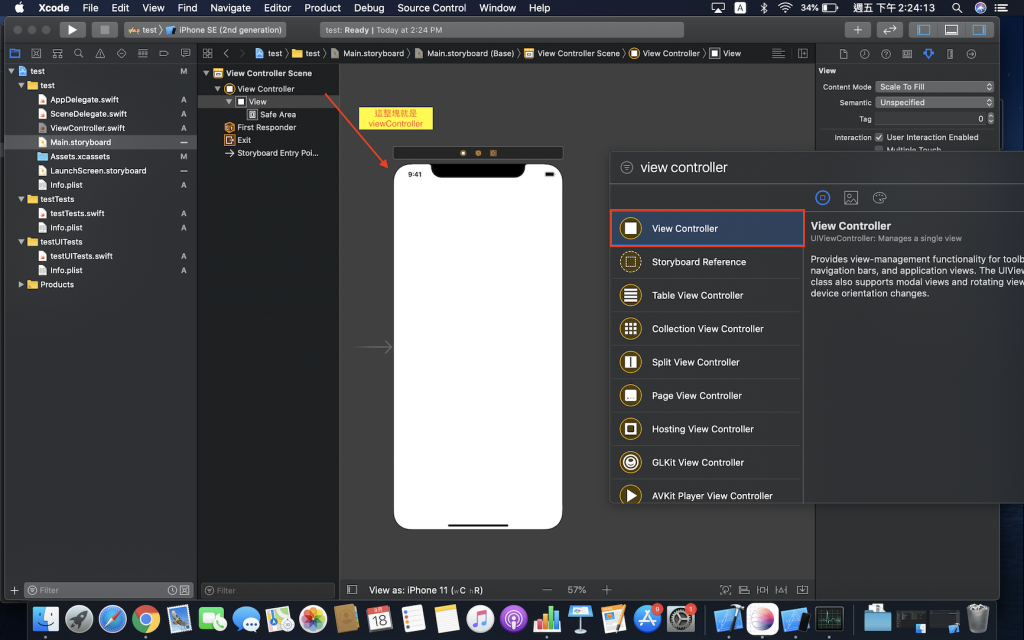Expand the Products group

tap(21, 285)
